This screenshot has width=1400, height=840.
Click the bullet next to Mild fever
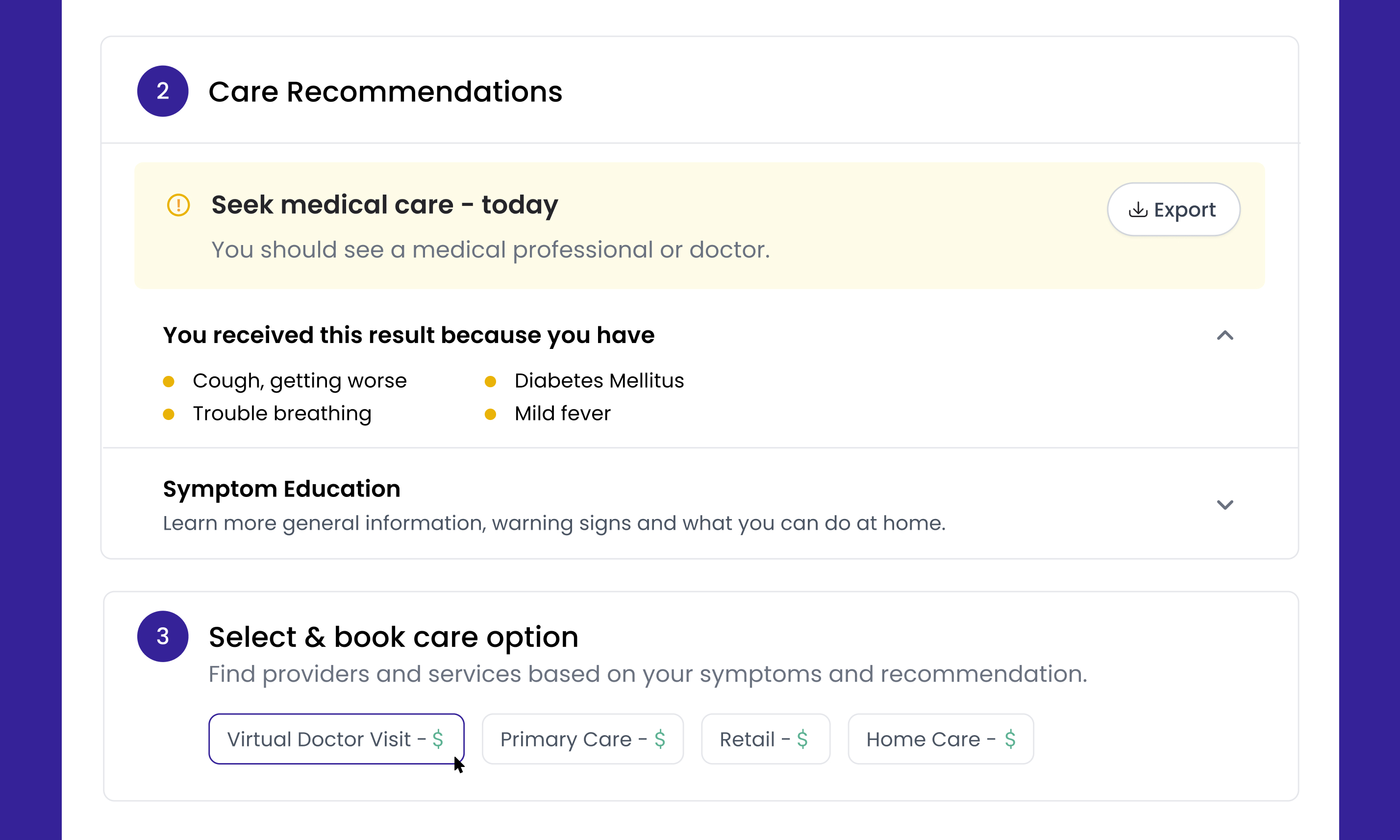point(490,414)
